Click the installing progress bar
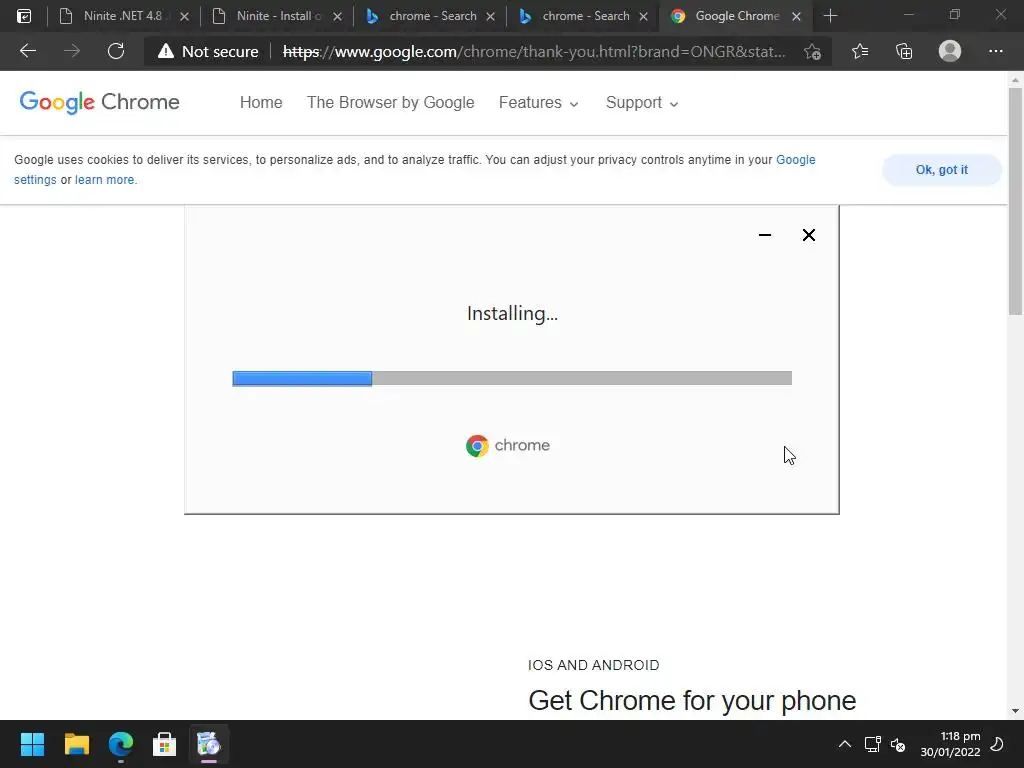This screenshot has width=1024, height=768. click(x=512, y=378)
